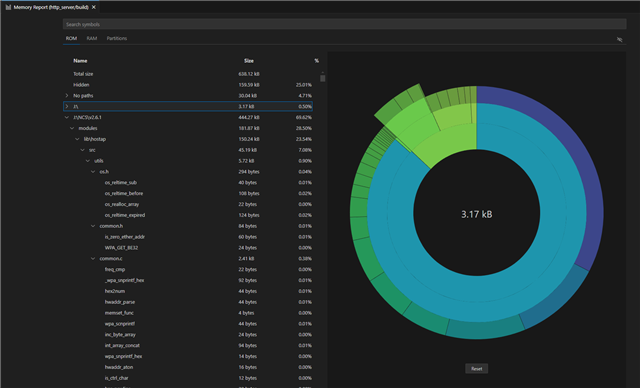Collapse the utils folder
640x388 pixels.
[x=88, y=161]
